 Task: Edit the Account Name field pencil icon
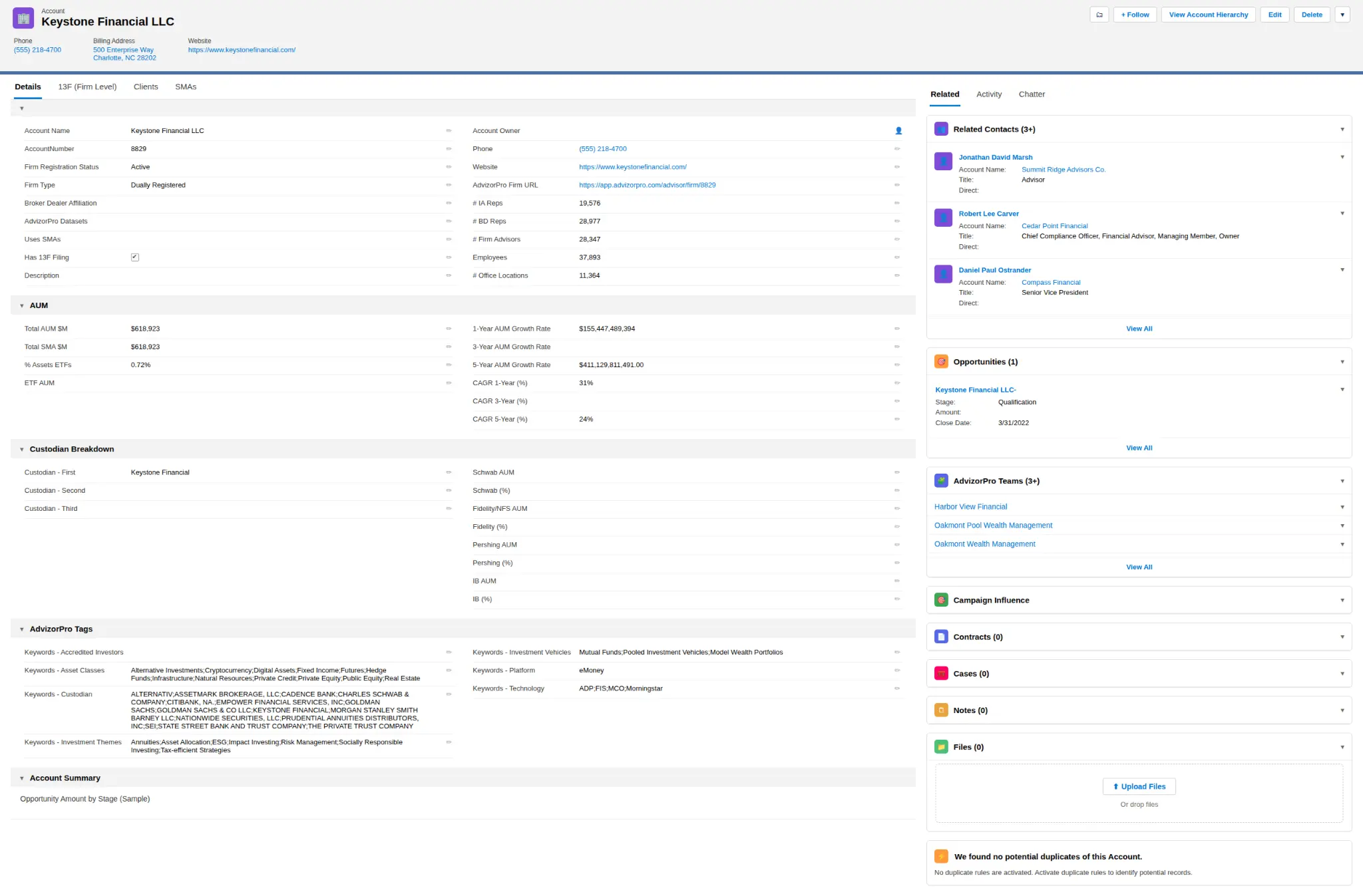449,131
